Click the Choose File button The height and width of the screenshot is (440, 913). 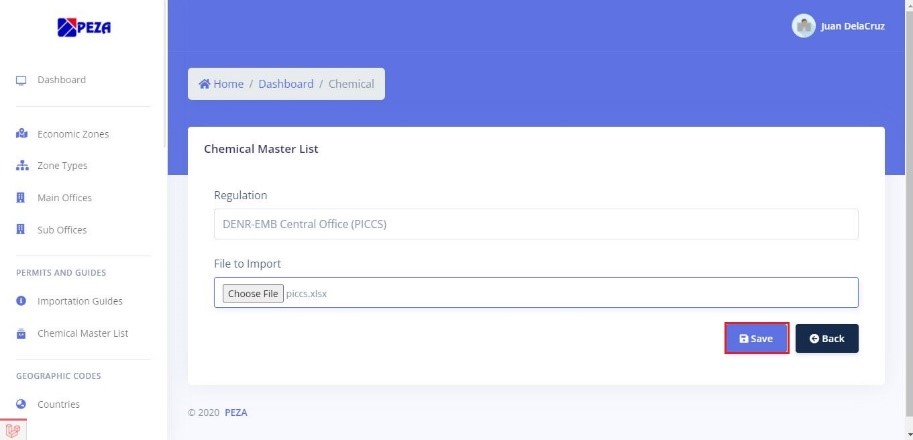pos(252,294)
